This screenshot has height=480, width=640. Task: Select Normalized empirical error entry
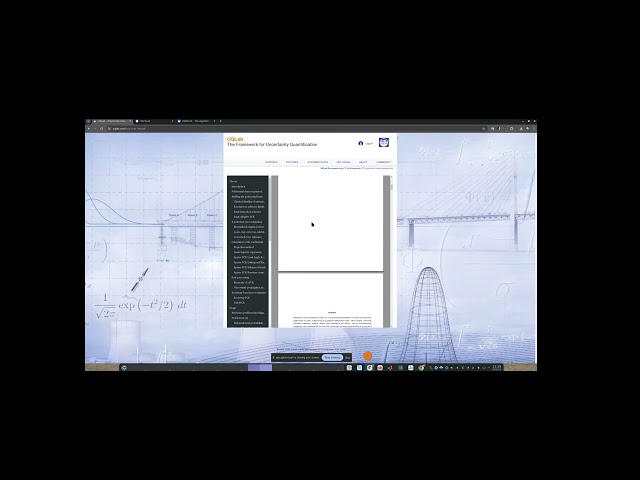coord(249,227)
